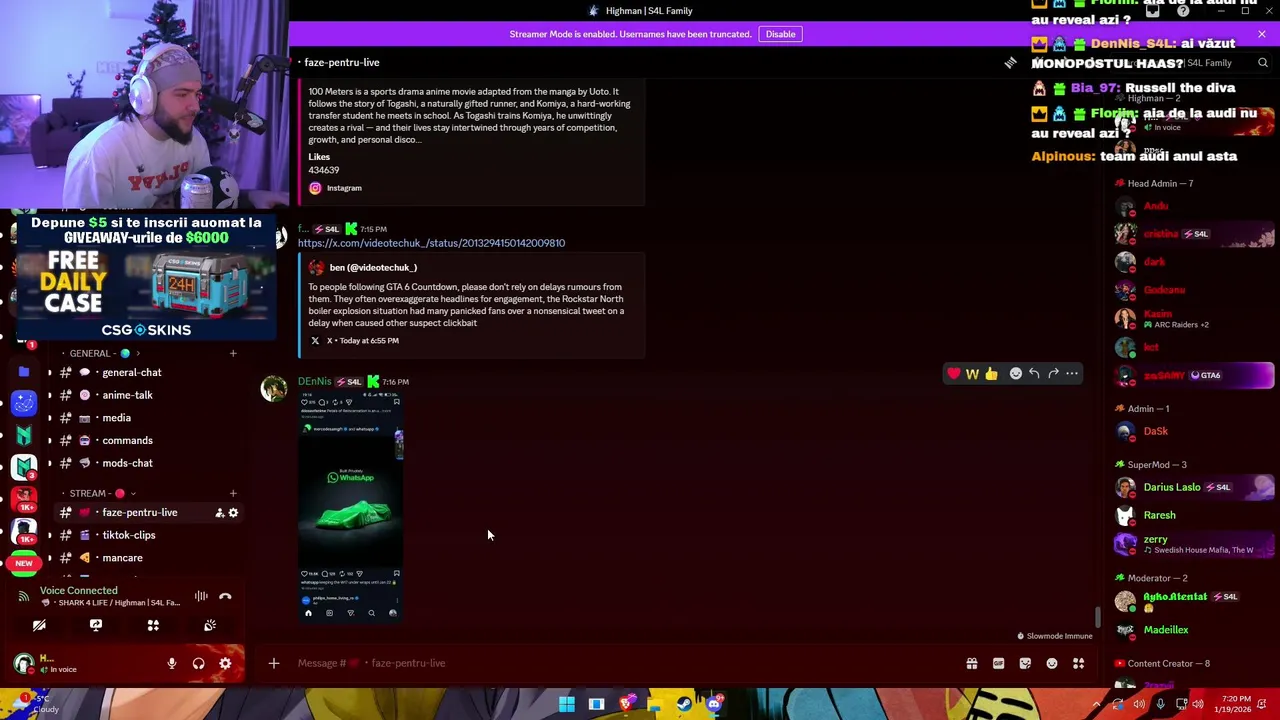
Task: Open sticker picker
Action: 1025,663
